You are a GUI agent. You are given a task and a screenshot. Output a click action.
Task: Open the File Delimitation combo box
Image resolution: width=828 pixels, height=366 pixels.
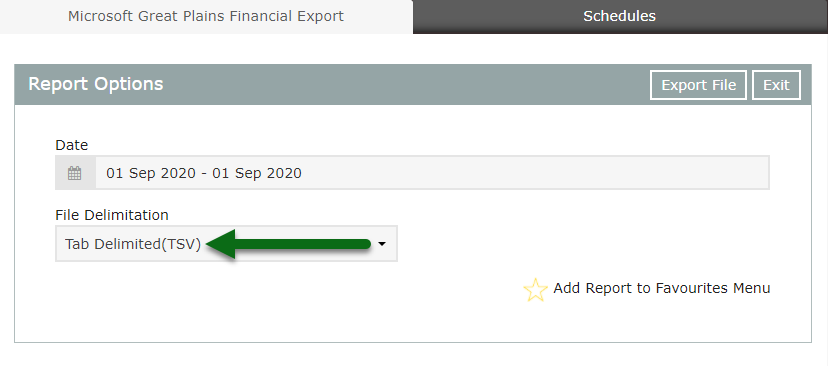(x=226, y=243)
